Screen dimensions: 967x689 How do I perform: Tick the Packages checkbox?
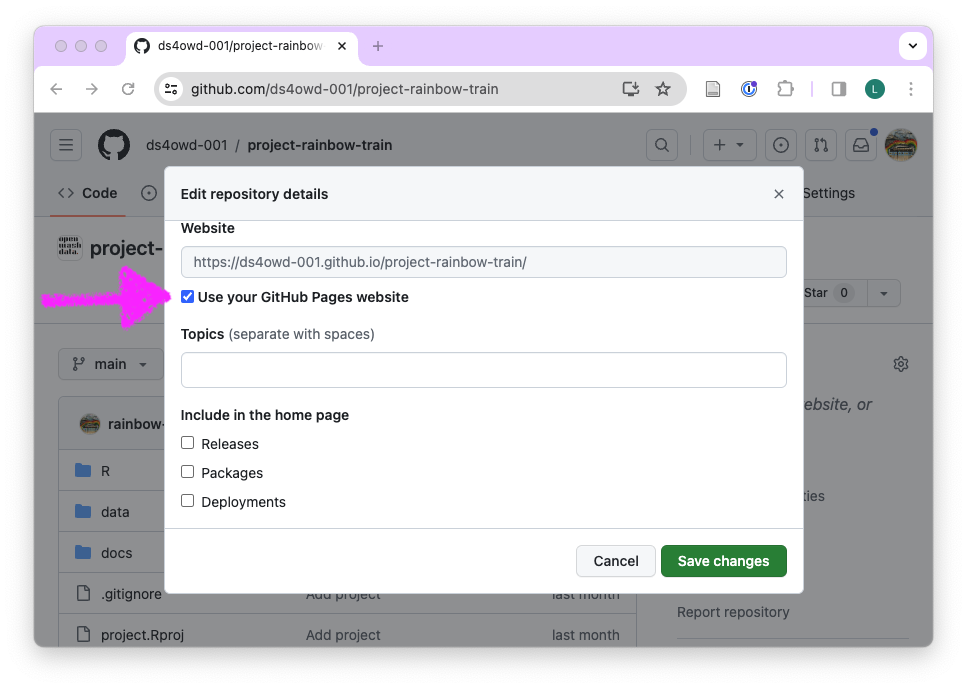pos(188,472)
